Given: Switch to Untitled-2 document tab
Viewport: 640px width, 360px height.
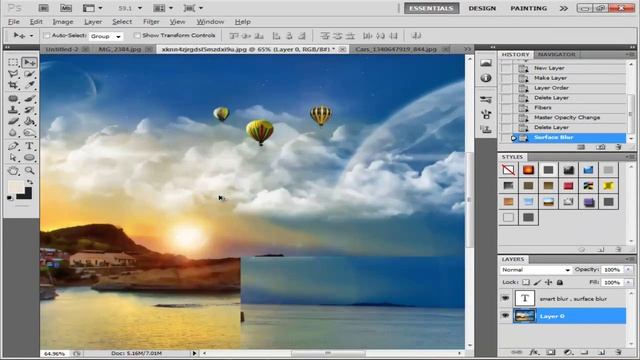Looking at the screenshot, I should [x=62, y=49].
